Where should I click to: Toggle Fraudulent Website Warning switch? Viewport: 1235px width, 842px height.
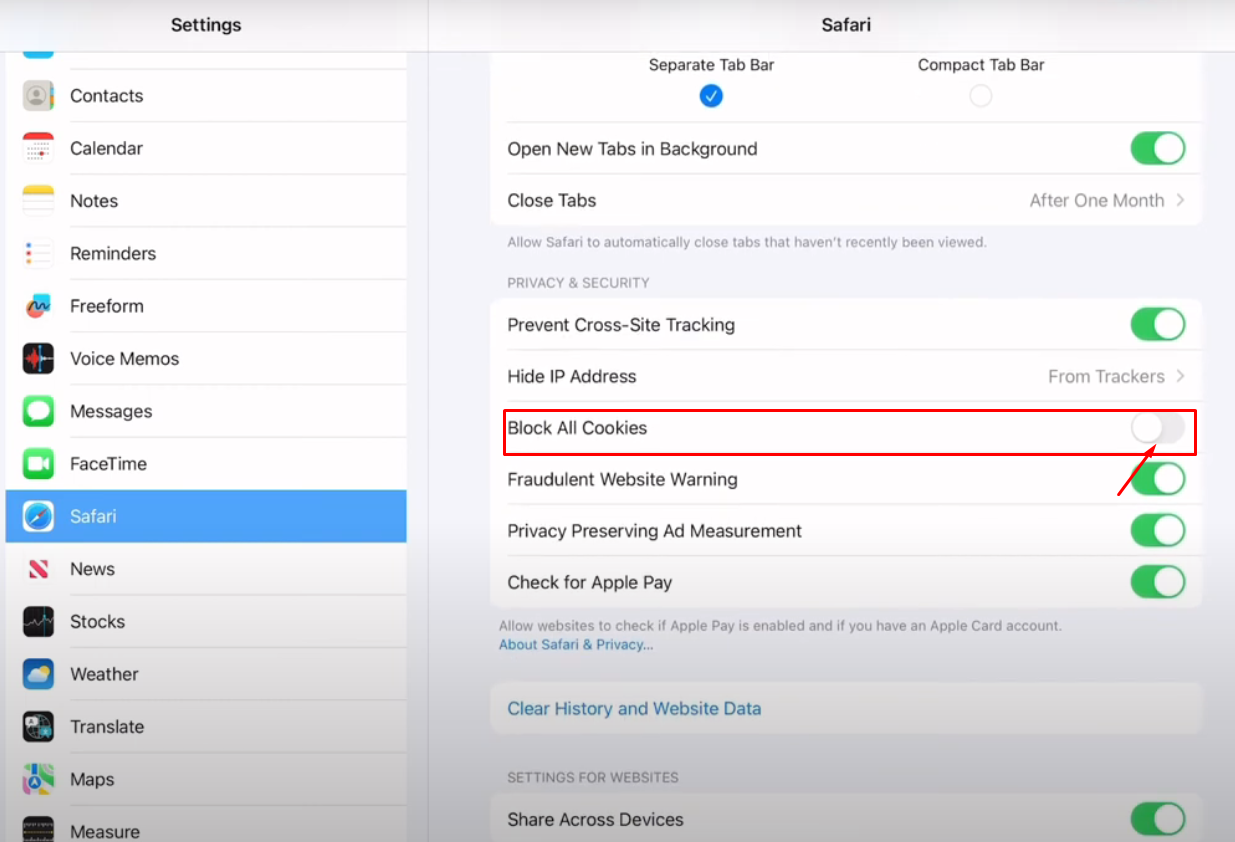coord(1158,480)
